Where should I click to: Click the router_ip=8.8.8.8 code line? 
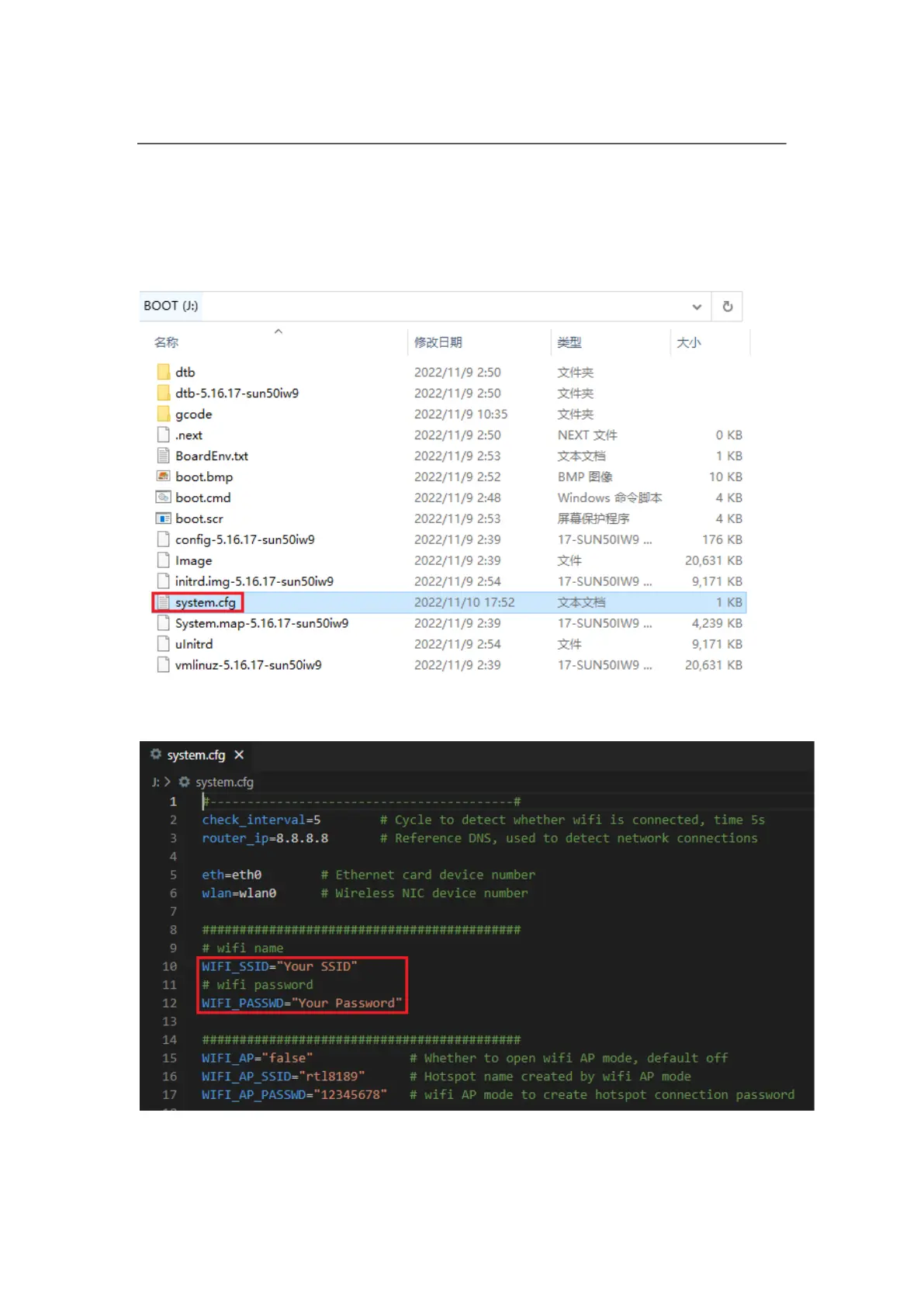[x=265, y=838]
